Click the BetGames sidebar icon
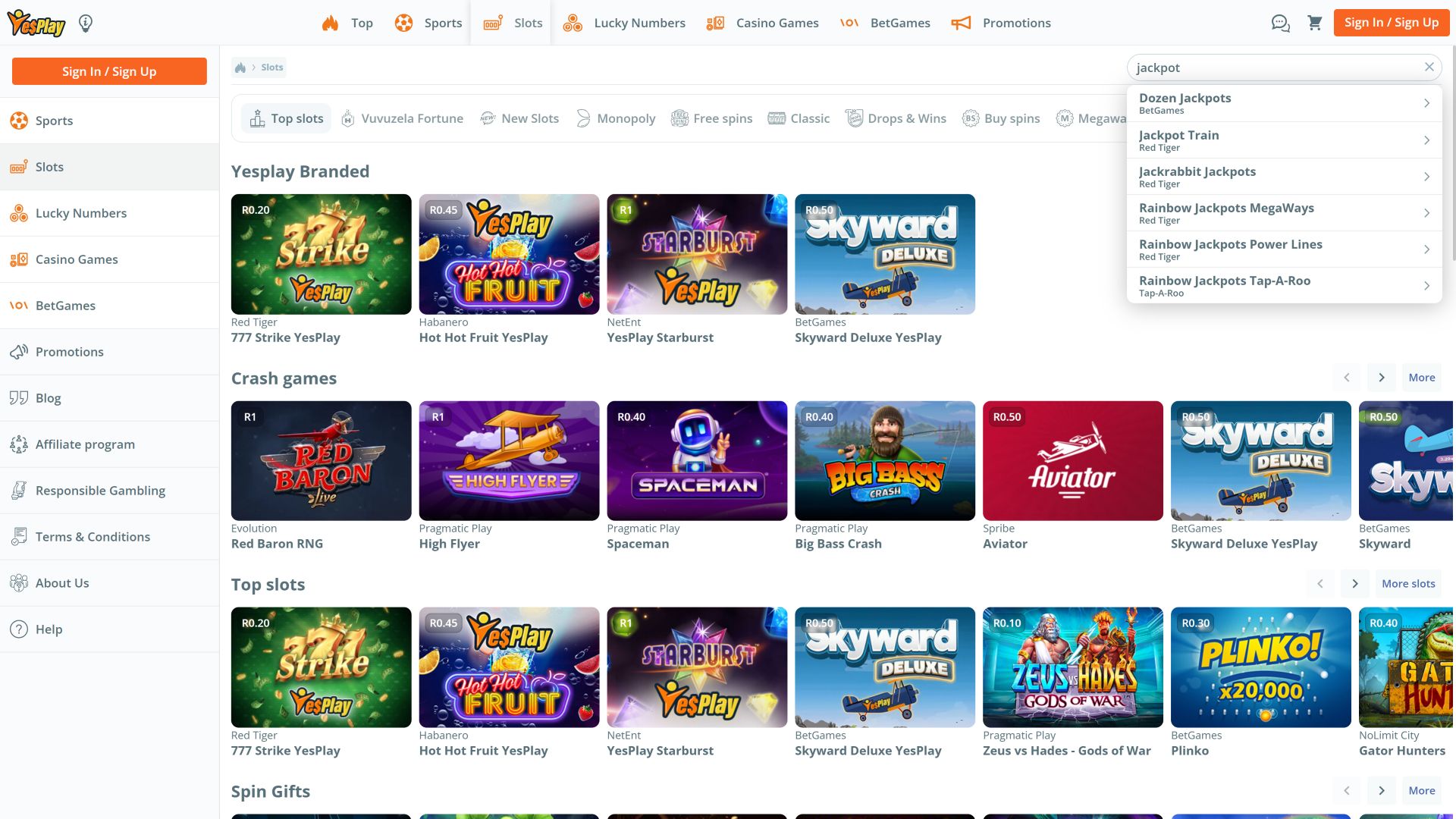Image resolution: width=1456 pixels, height=819 pixels. [19, 306]
